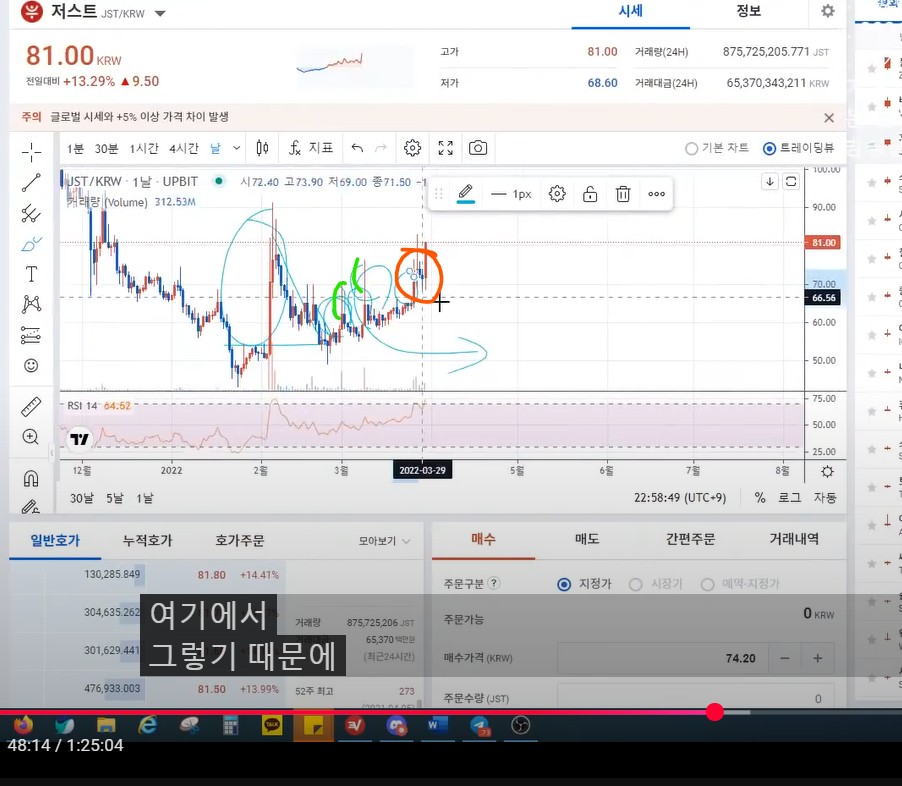This screenshot has width=902, height=786.
Task: Select the crosshair cursor tool
Action: click(31, 152)
